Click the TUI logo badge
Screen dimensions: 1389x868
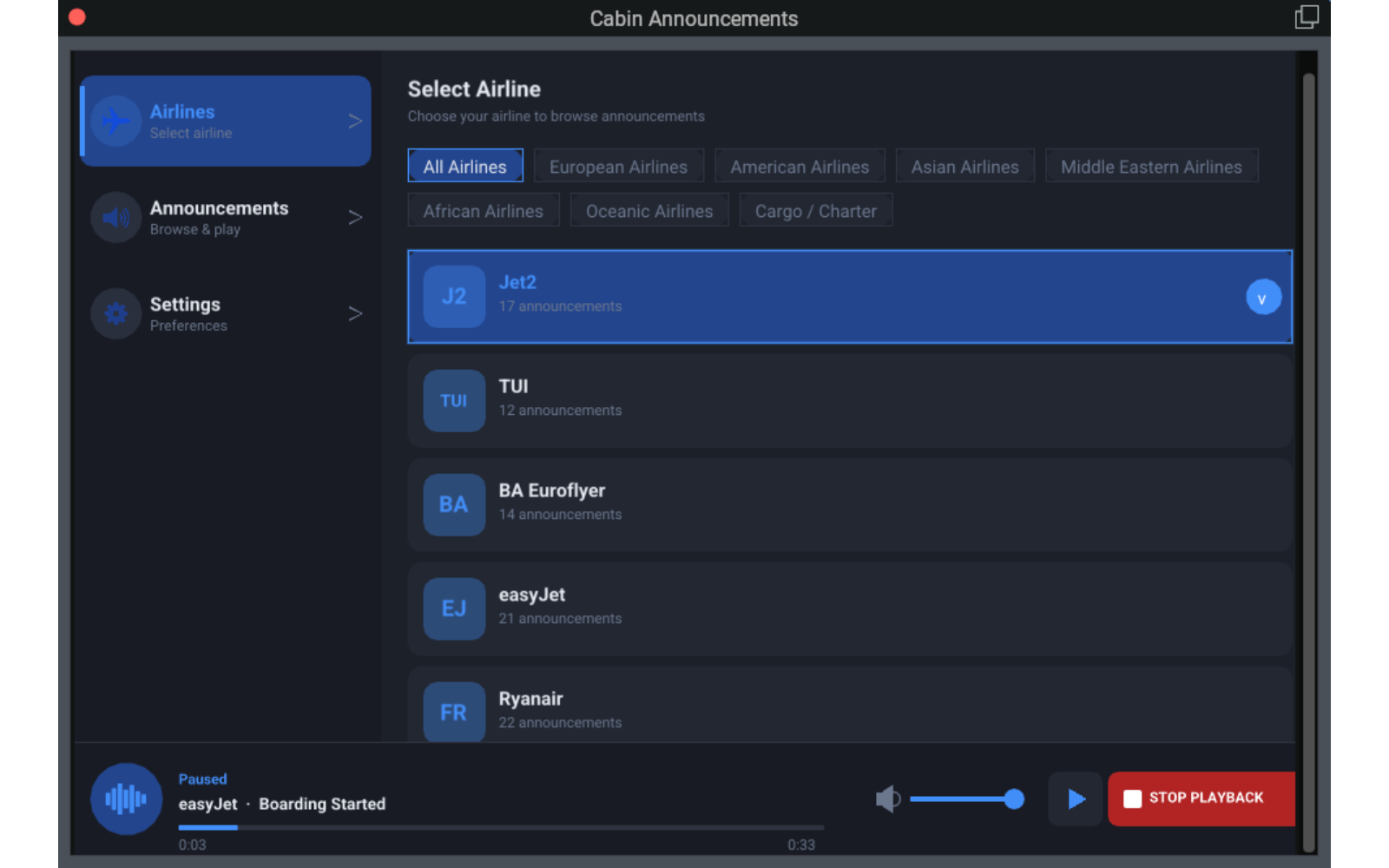pos(454,400)
